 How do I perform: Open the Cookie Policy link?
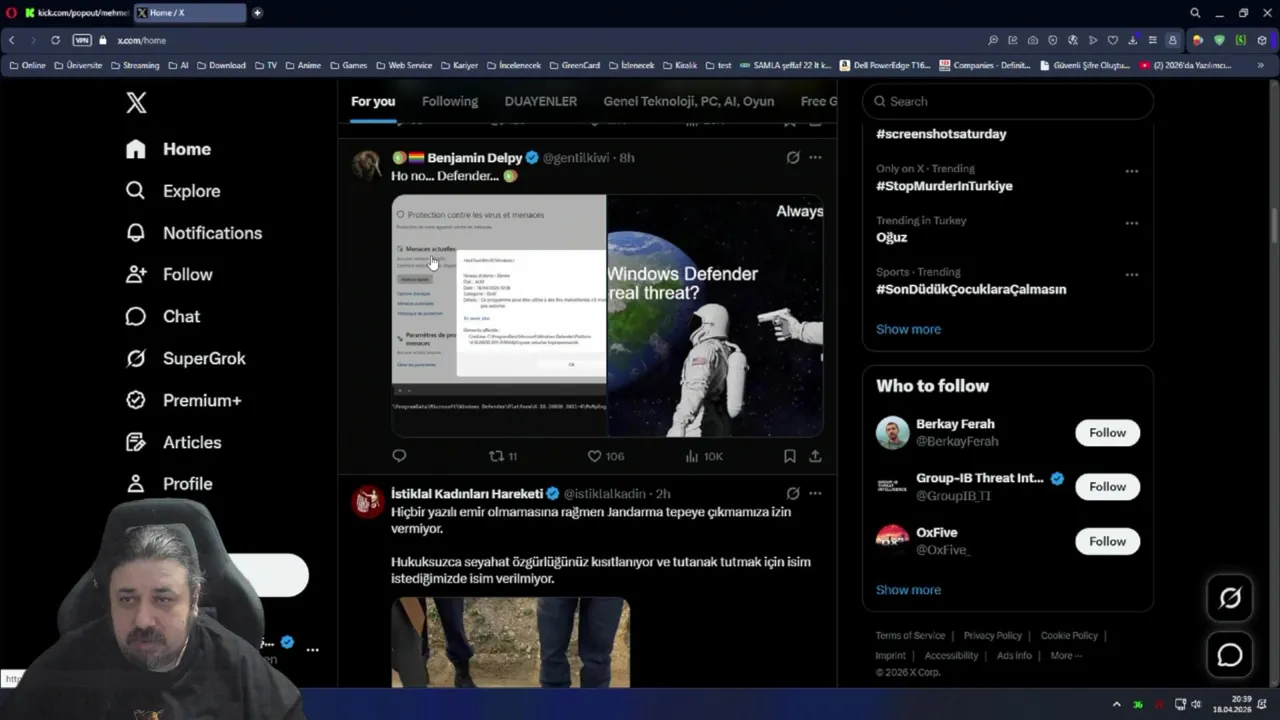(x=1069, y=636)
